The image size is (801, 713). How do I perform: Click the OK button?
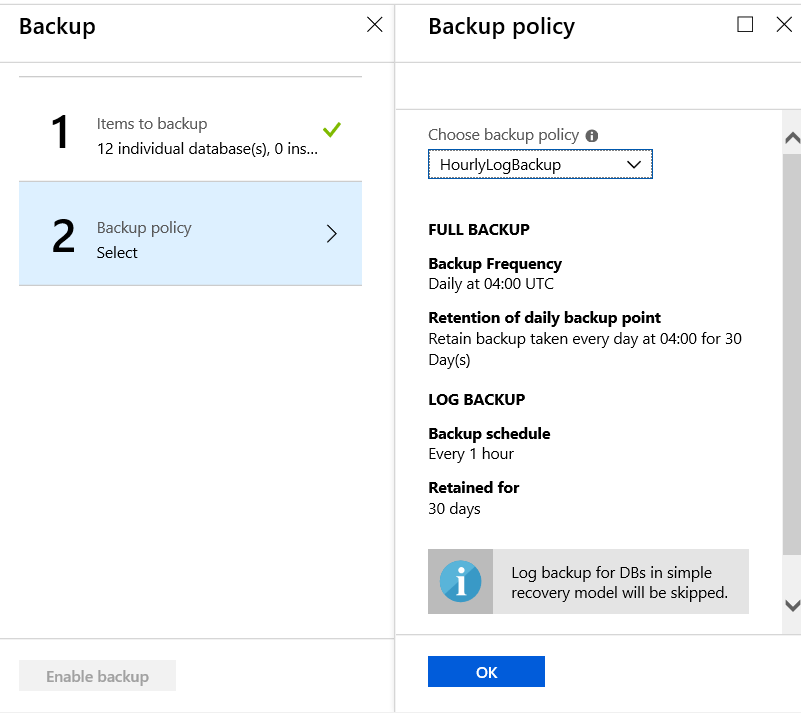pos(486,672)
